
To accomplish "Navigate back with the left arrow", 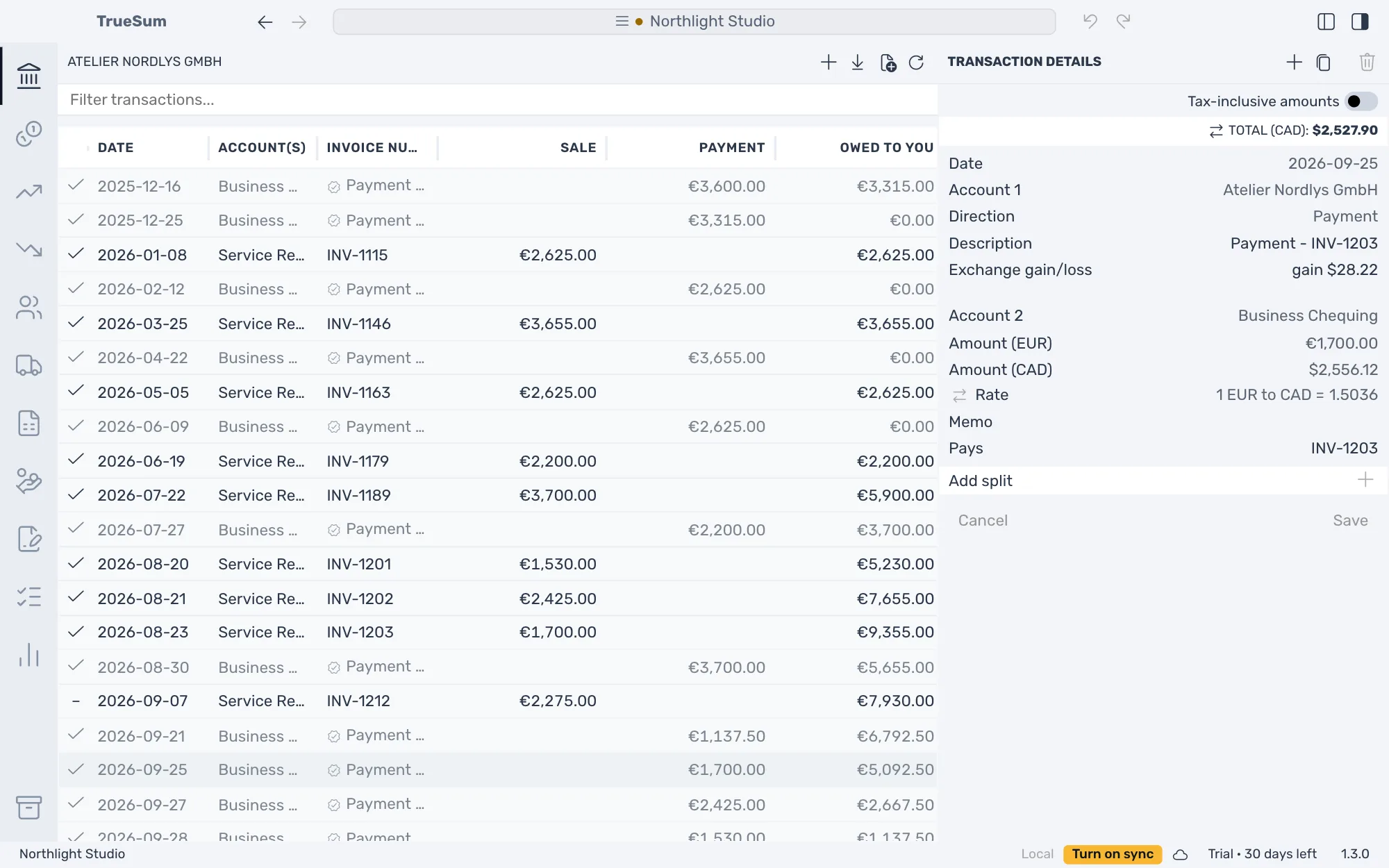I will [x=265, y=22].
